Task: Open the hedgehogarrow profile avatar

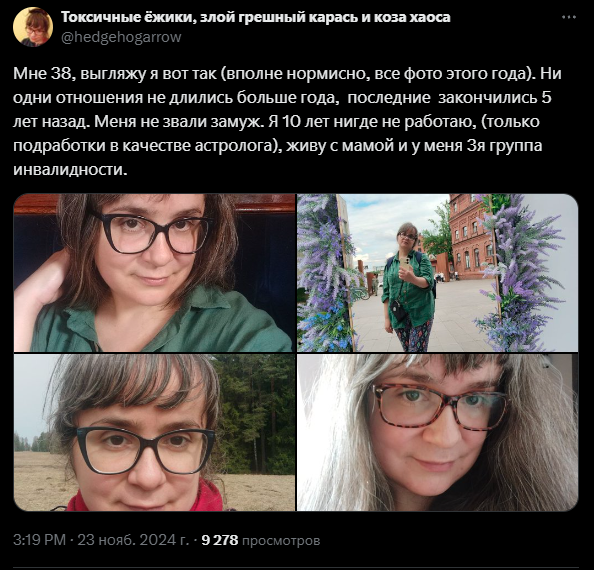Action: pos(33,27)
